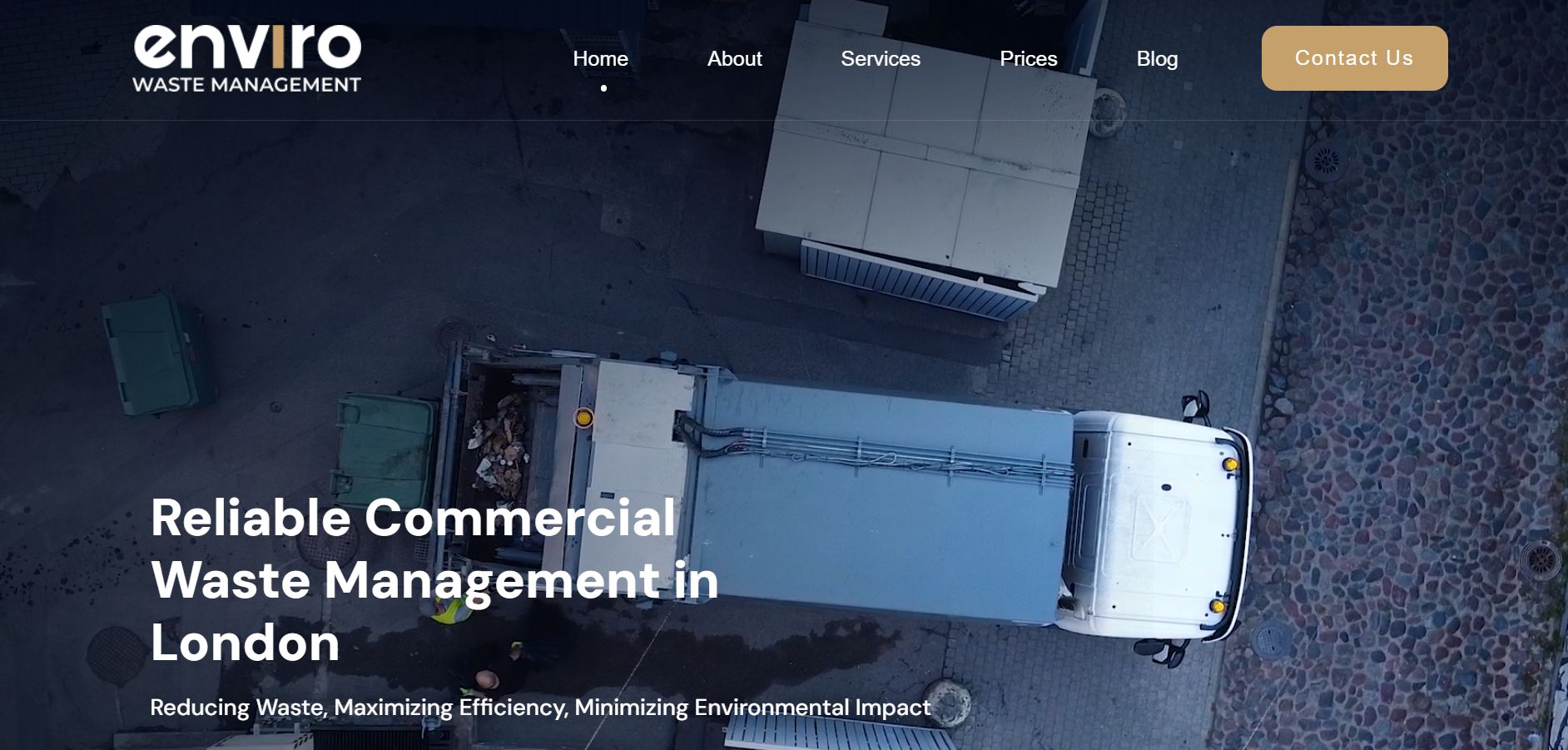Click the Enviro Waste Management logo
The image size is (1568, 750).
[246, 57]
